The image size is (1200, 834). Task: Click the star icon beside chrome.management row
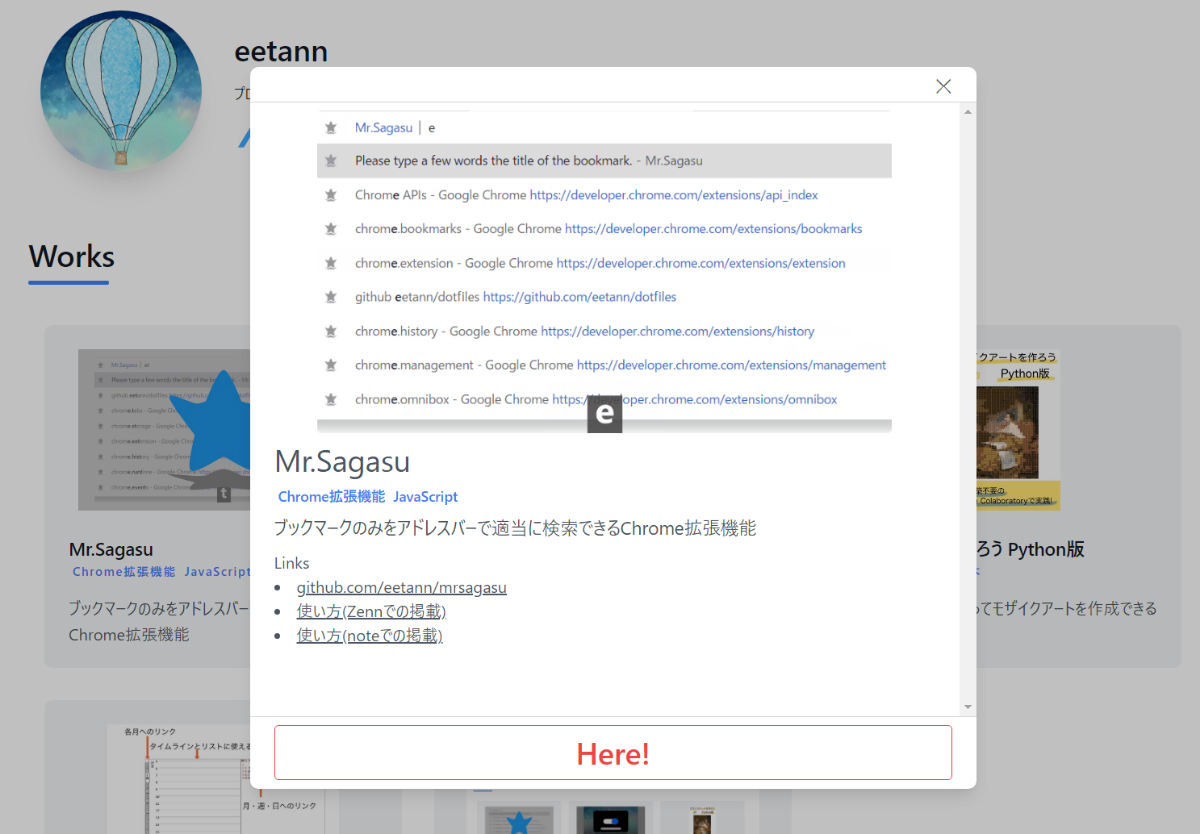click(x=330, y=365)
